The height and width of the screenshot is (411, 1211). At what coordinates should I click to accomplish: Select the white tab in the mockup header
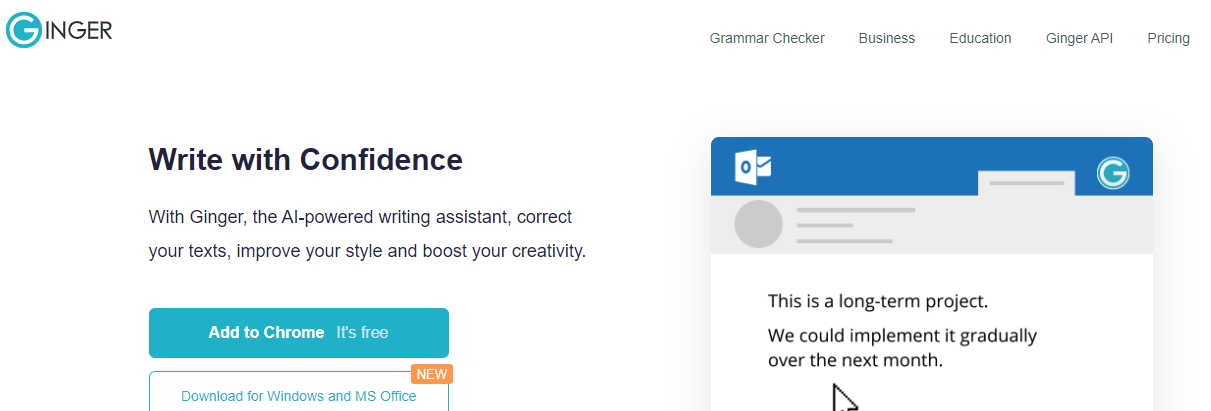(1025, 183)
